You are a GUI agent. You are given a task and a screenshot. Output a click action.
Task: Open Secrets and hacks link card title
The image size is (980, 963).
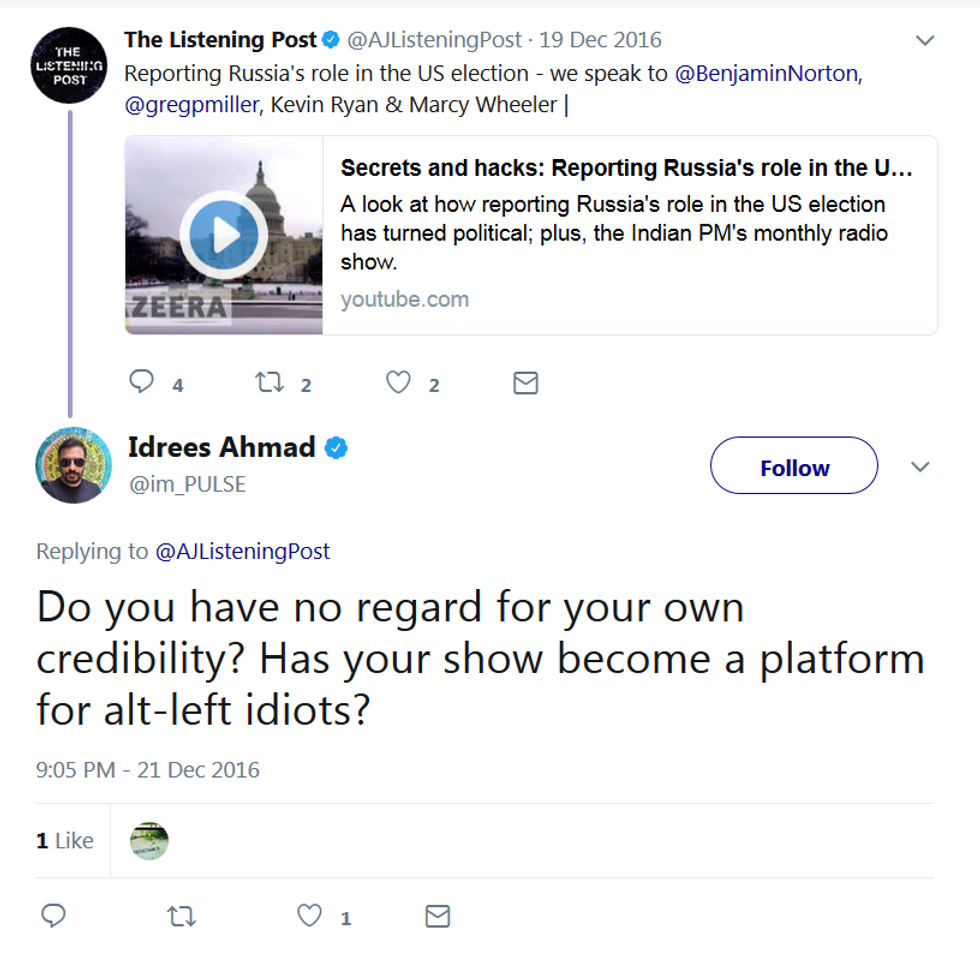(x=626, y=168)
